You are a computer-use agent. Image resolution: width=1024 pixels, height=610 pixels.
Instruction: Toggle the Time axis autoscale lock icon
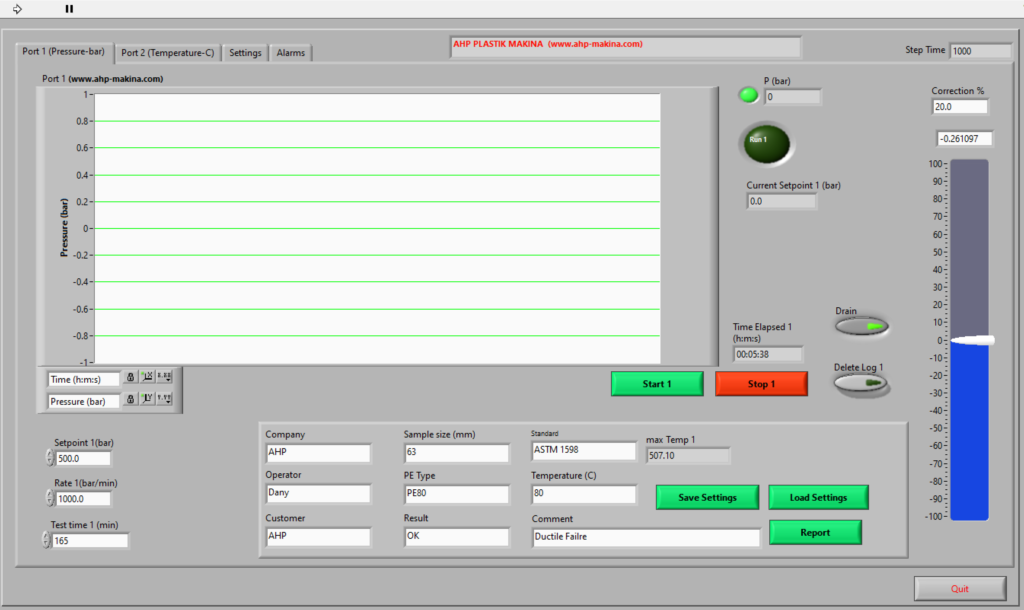pos(130,377)
